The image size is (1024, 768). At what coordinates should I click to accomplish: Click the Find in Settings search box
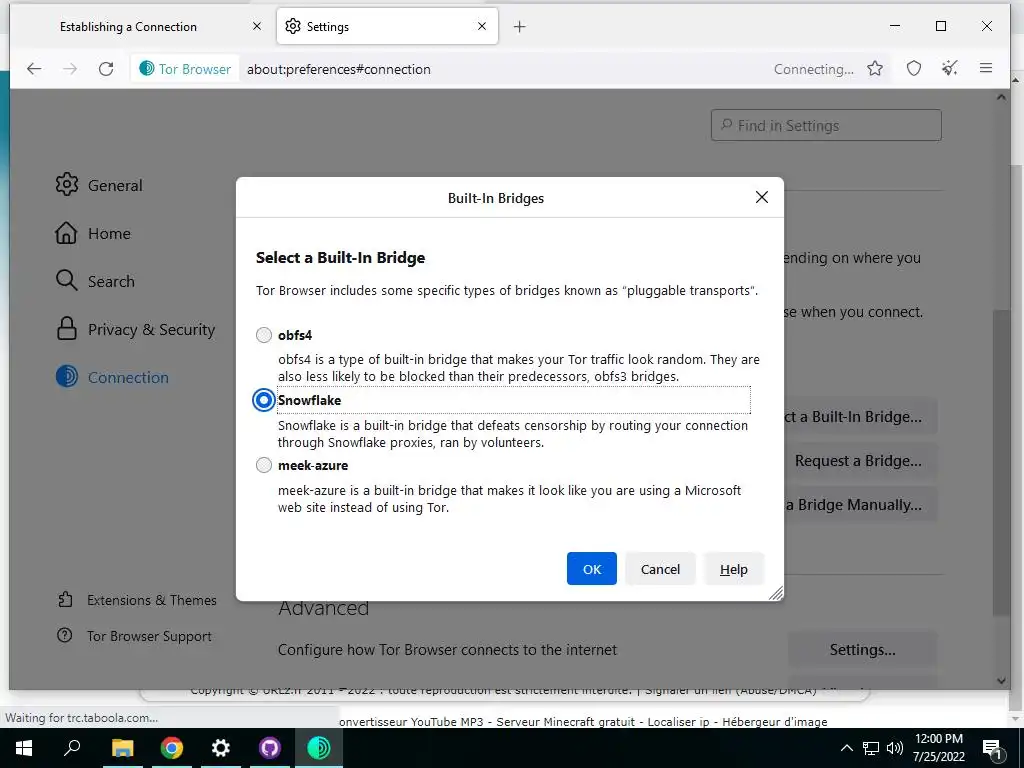(x=826, y=125)
